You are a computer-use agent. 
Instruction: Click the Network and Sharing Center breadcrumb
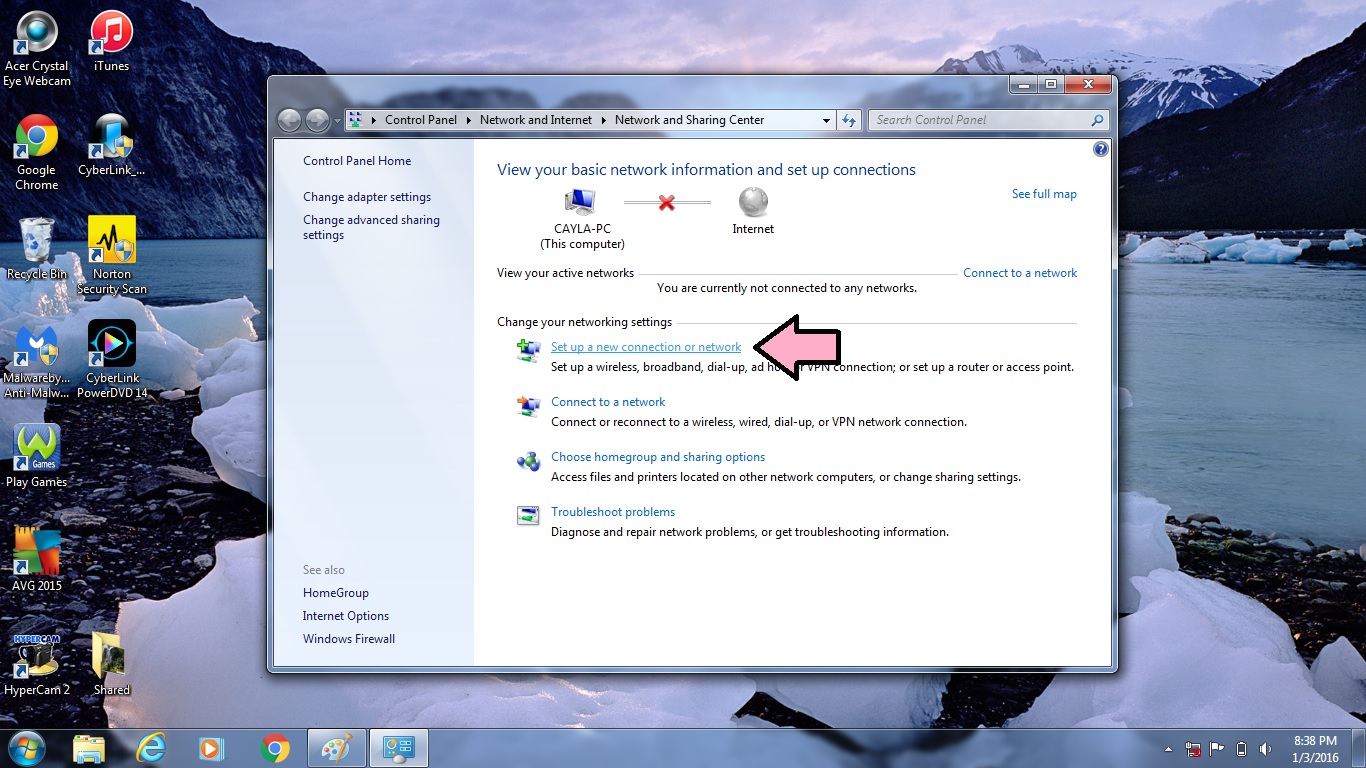coord(690,120)
